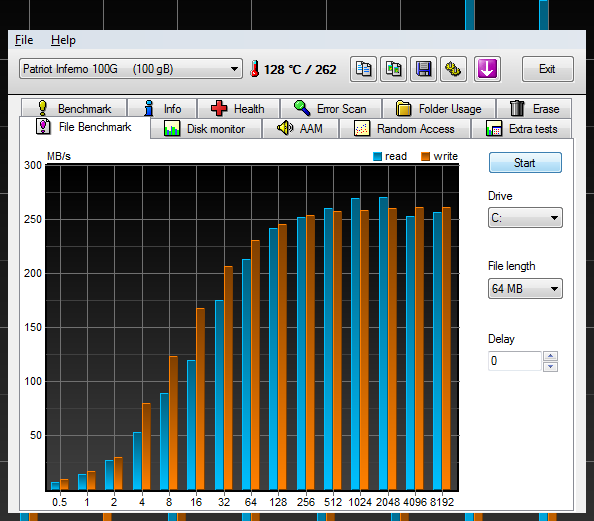Viewport: 594px width, 521px height.
Task: Open the Folder Usage tab
Action: [x=439, y=108]
